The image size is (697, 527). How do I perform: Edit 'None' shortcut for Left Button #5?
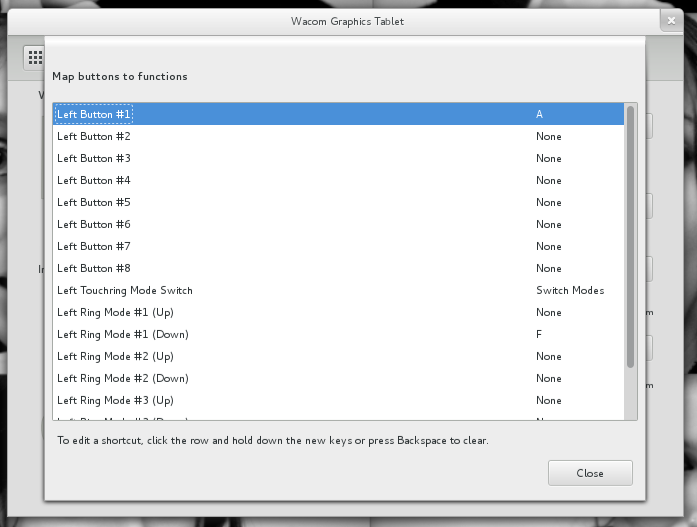point(549,202)
